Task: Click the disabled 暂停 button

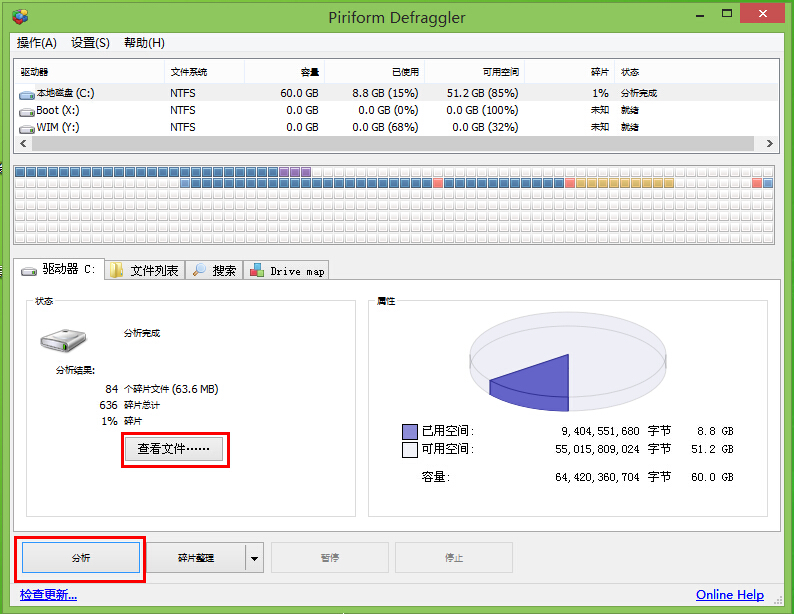Action: [x=330, y=558]
